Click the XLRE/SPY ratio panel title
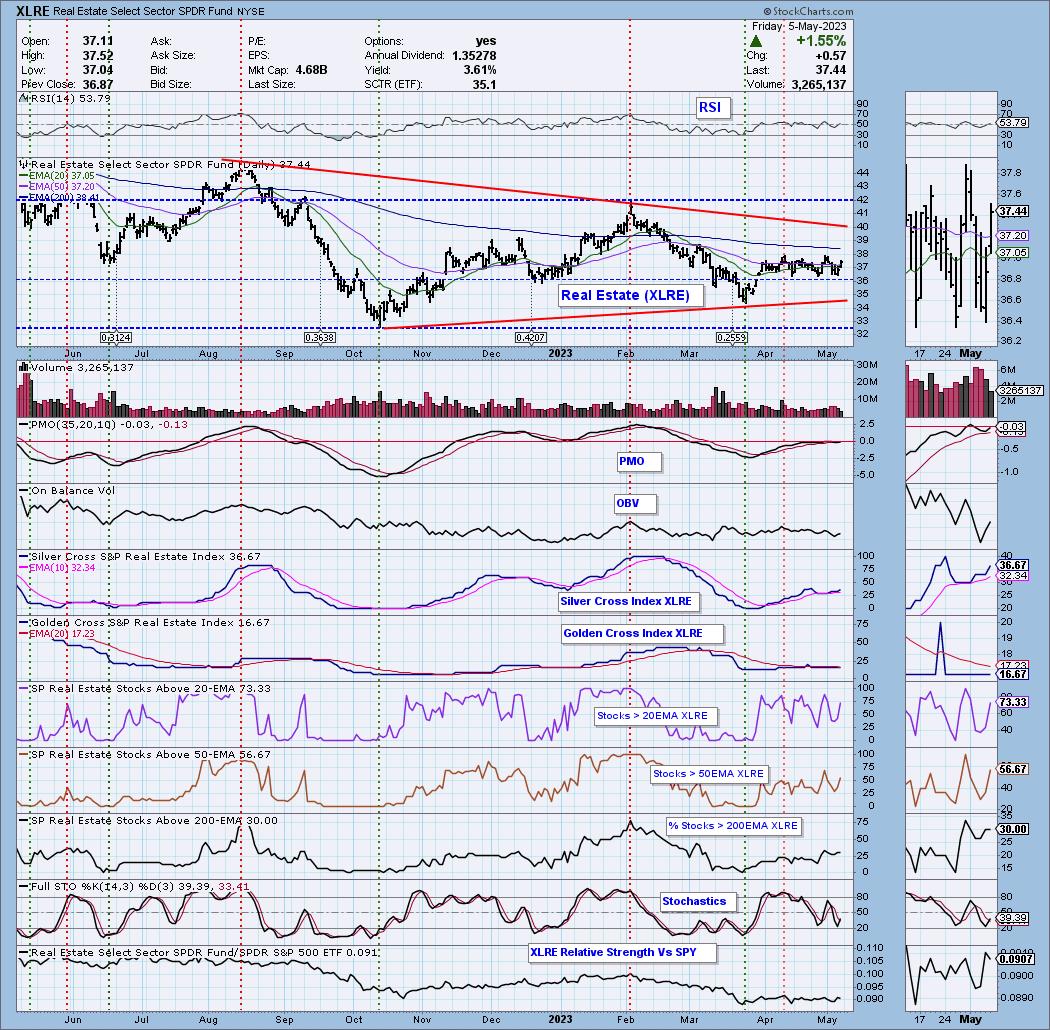This screenshot has width=1050, height=1030. click(199, 953)
